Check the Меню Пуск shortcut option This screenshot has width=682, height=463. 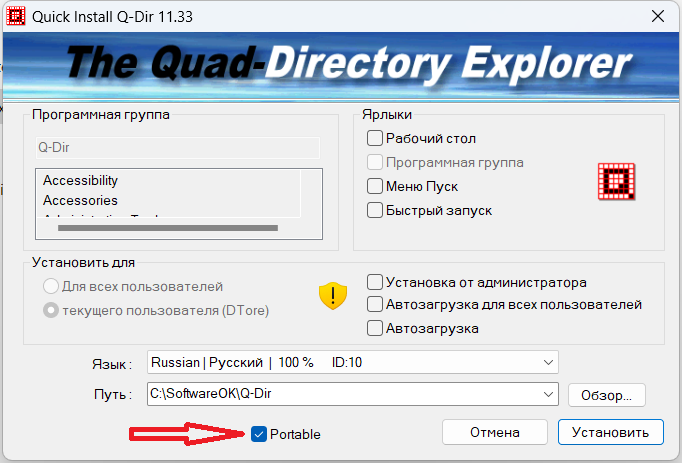(375, 186)
